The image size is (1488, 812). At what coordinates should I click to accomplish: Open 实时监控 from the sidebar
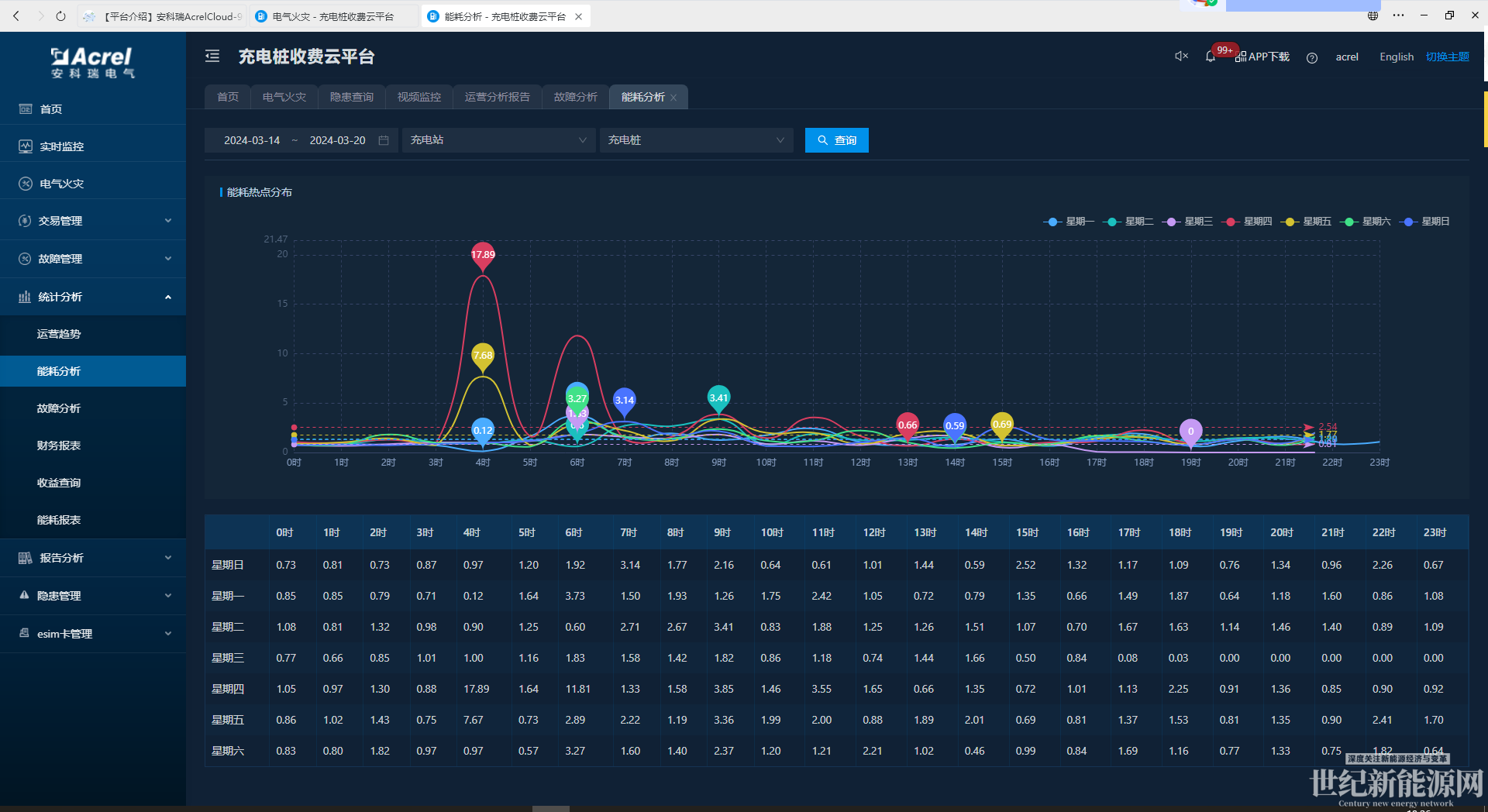(61, 146)
